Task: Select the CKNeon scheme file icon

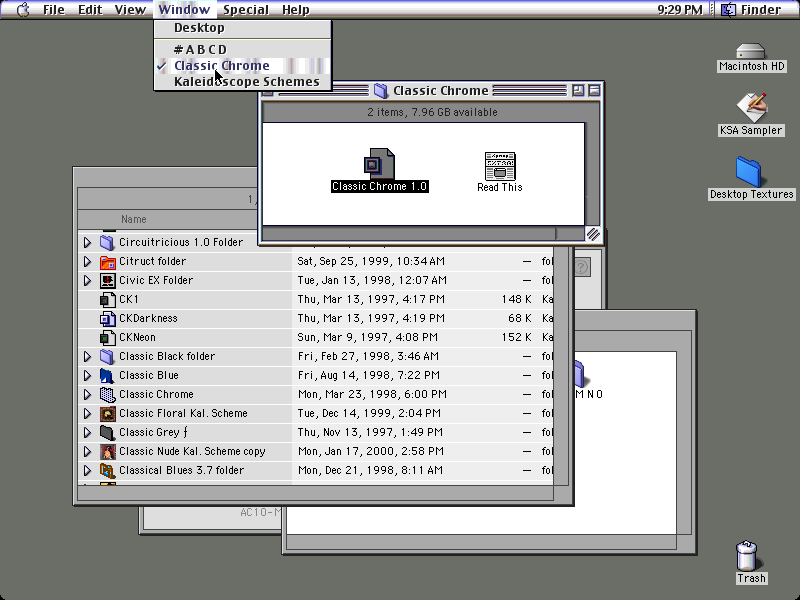Action: pos(107,338)
